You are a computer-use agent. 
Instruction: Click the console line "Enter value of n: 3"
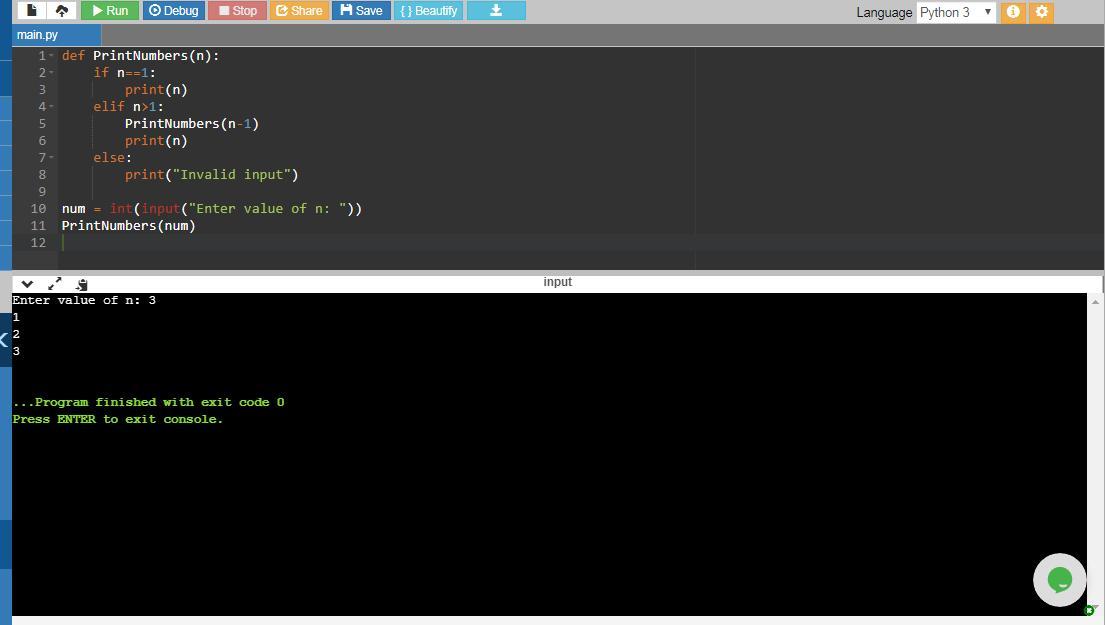coord(84,300)
